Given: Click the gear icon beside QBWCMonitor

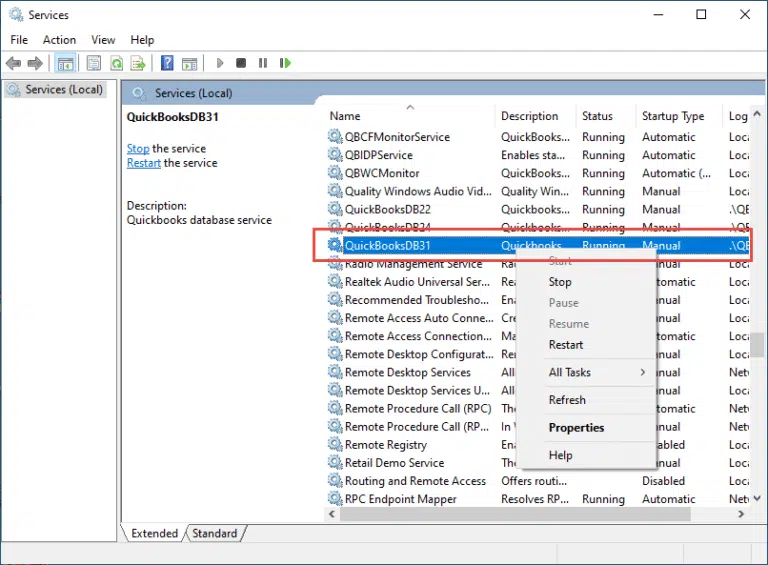Looking at the screenshot, I should pos(335,173).
